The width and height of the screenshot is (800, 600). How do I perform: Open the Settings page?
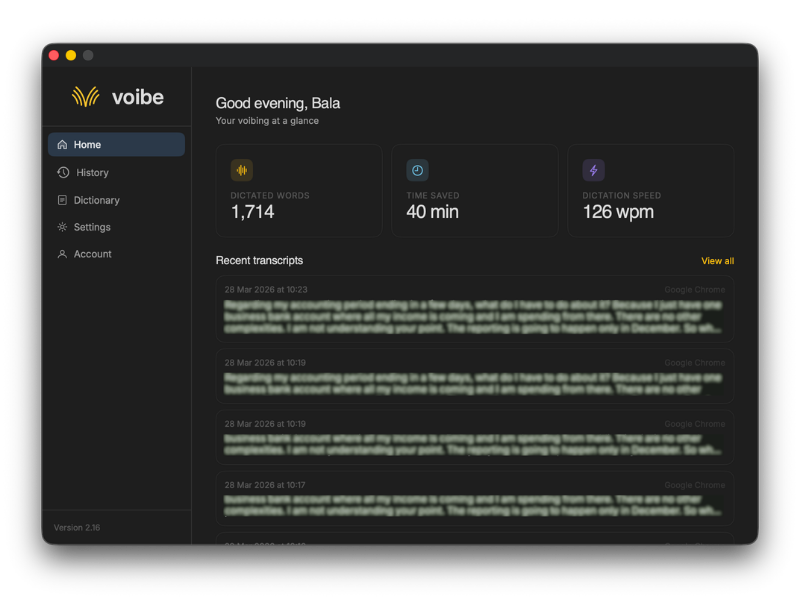click(x=92, y=227)
